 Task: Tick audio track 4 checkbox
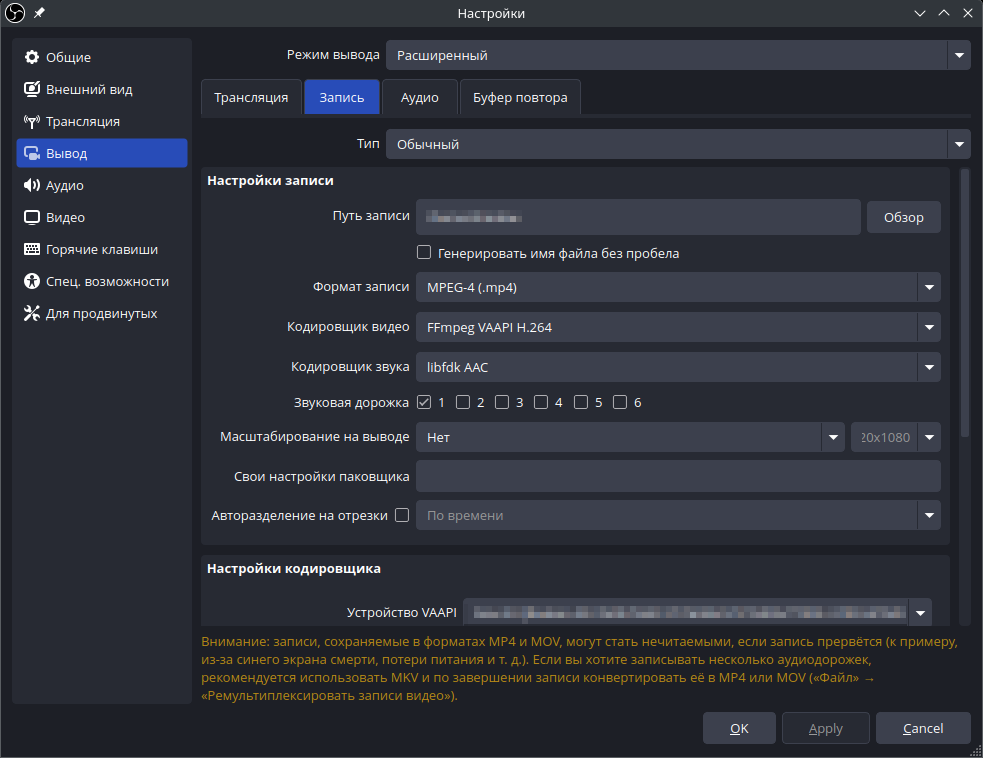[541, 402]
